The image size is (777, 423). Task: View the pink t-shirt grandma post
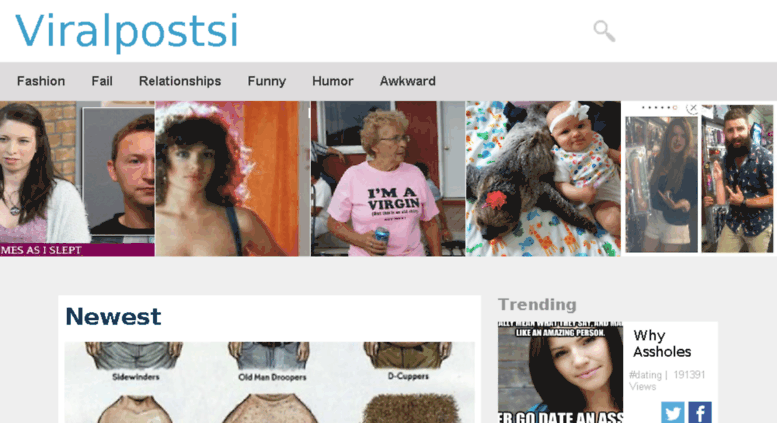coord(388,179)
